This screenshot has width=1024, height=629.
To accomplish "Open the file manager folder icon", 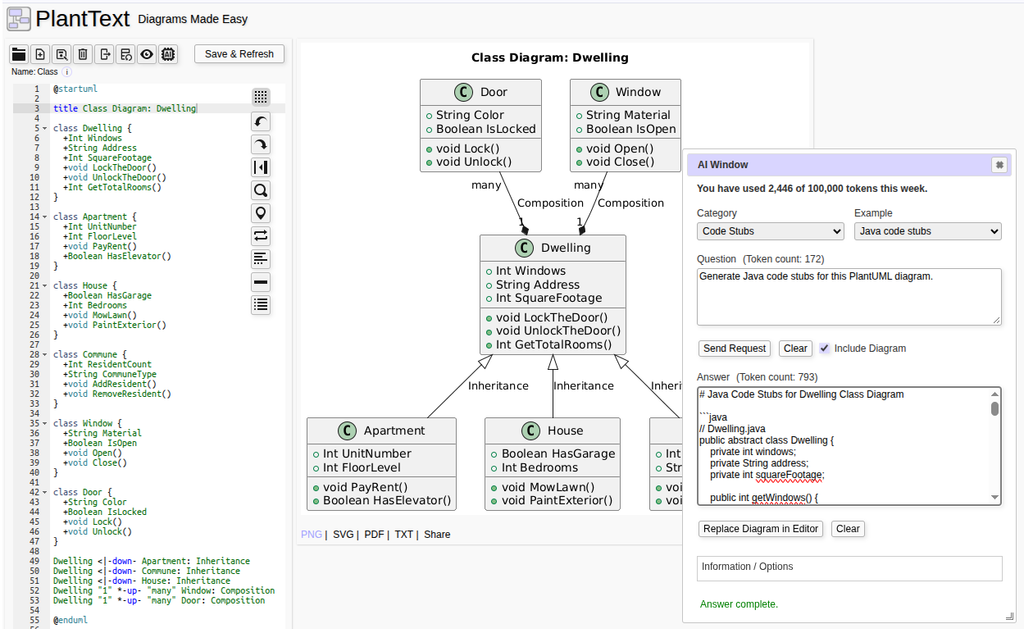I will click(19, 54).
